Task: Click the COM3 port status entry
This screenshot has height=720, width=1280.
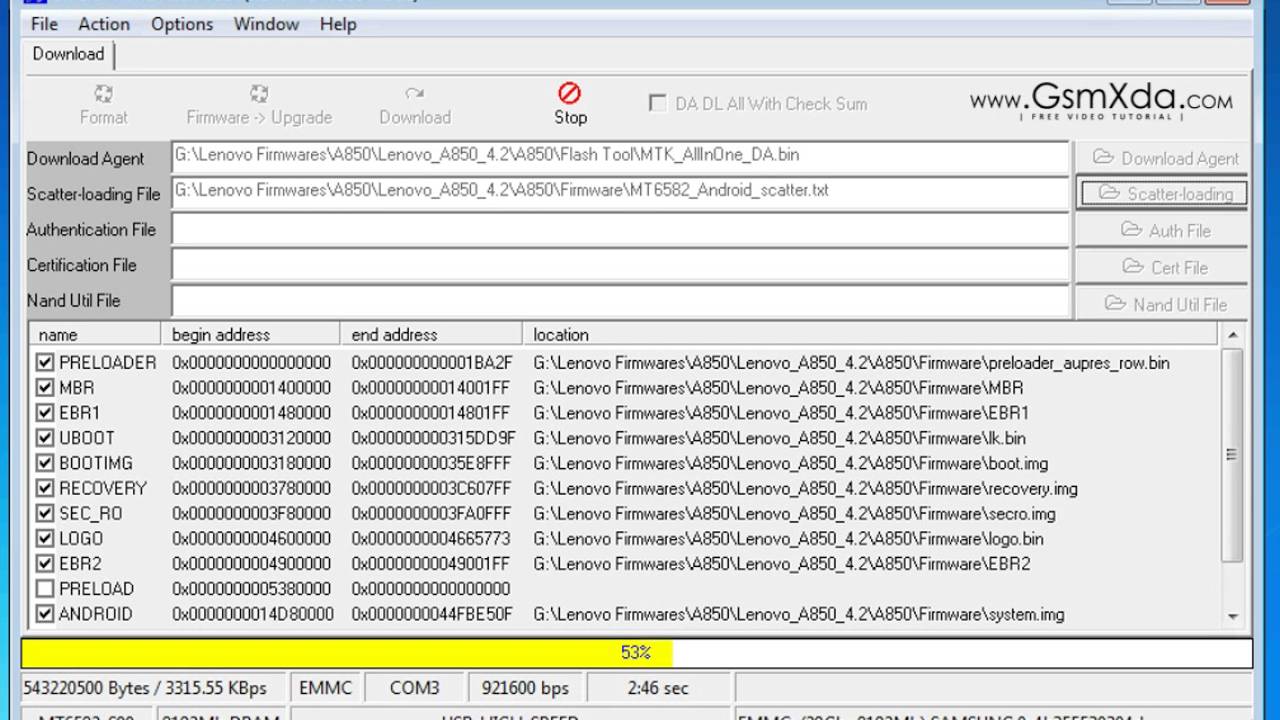Action: point(415,688)
